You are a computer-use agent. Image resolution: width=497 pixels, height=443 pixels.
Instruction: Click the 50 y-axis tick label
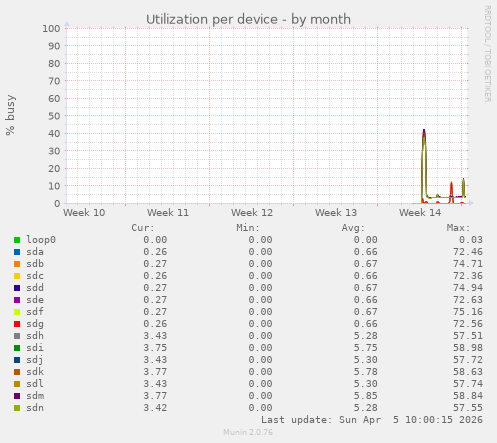coord(54,116)
